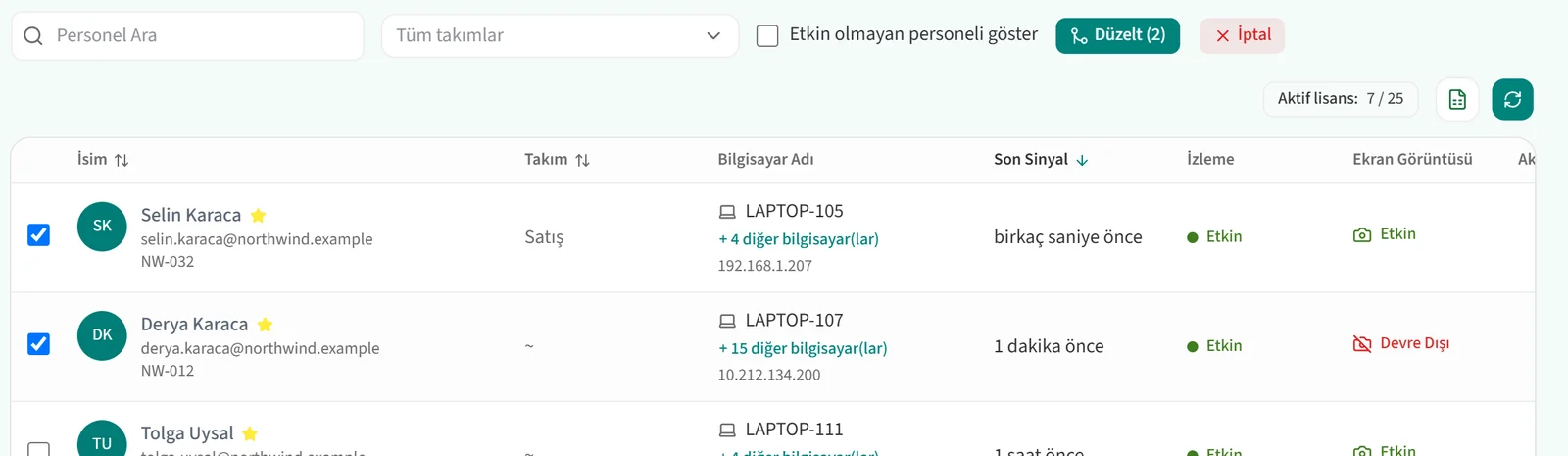Click camera icon in Selin Karaca's row
This screenshot has width=1568, height=456.
point(1362,235)
